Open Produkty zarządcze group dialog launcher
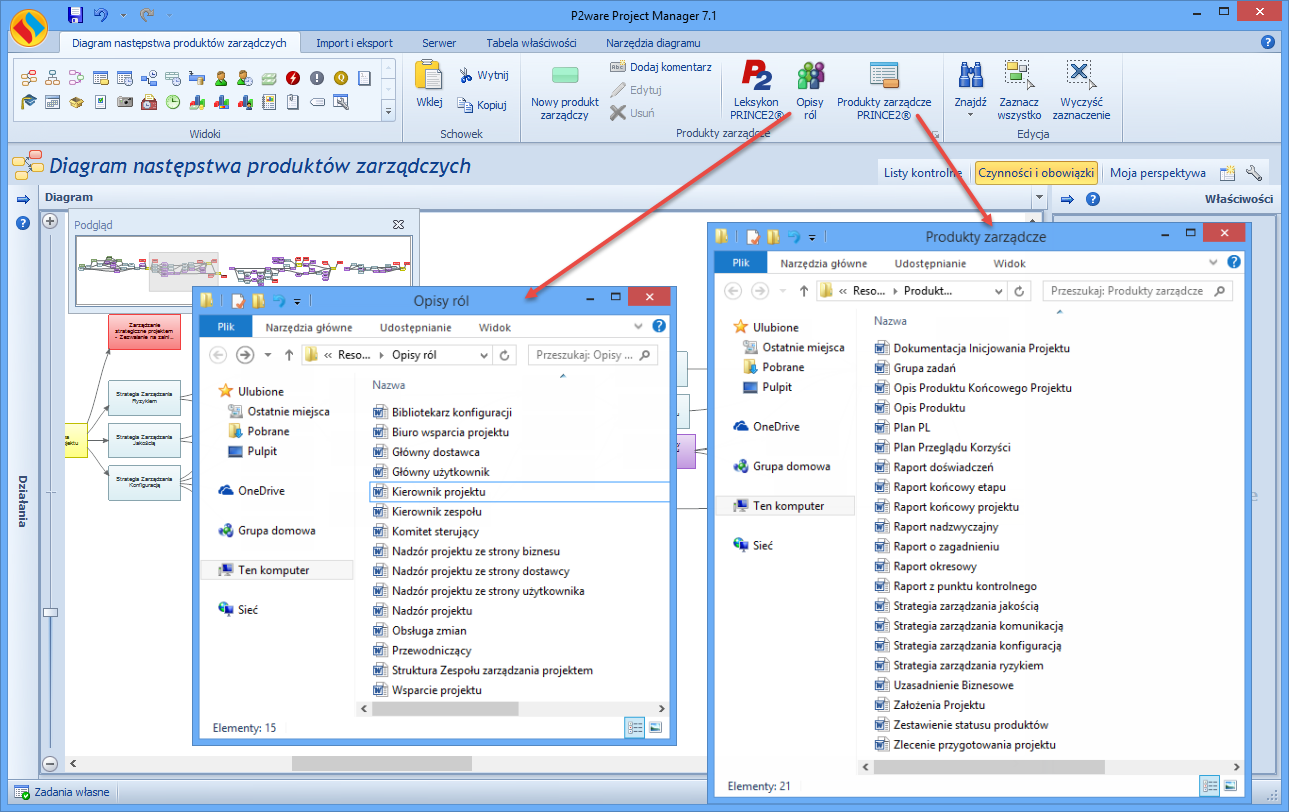The image size is (1289, 812). [936, 133]
